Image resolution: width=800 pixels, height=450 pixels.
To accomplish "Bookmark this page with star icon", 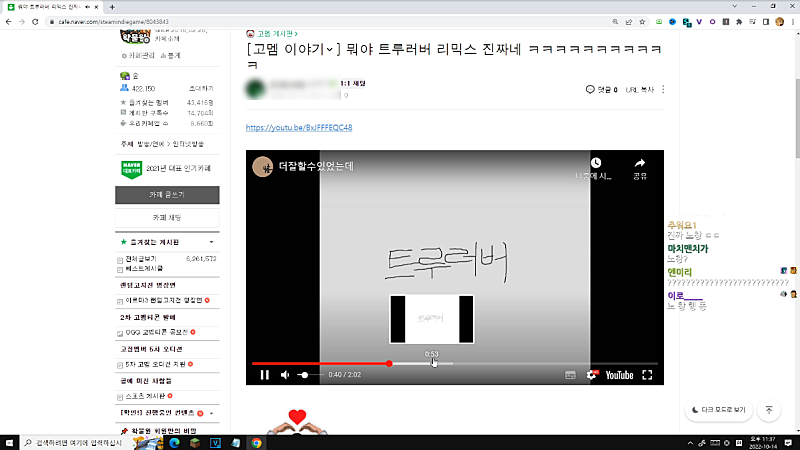I will tap(642, 22).
